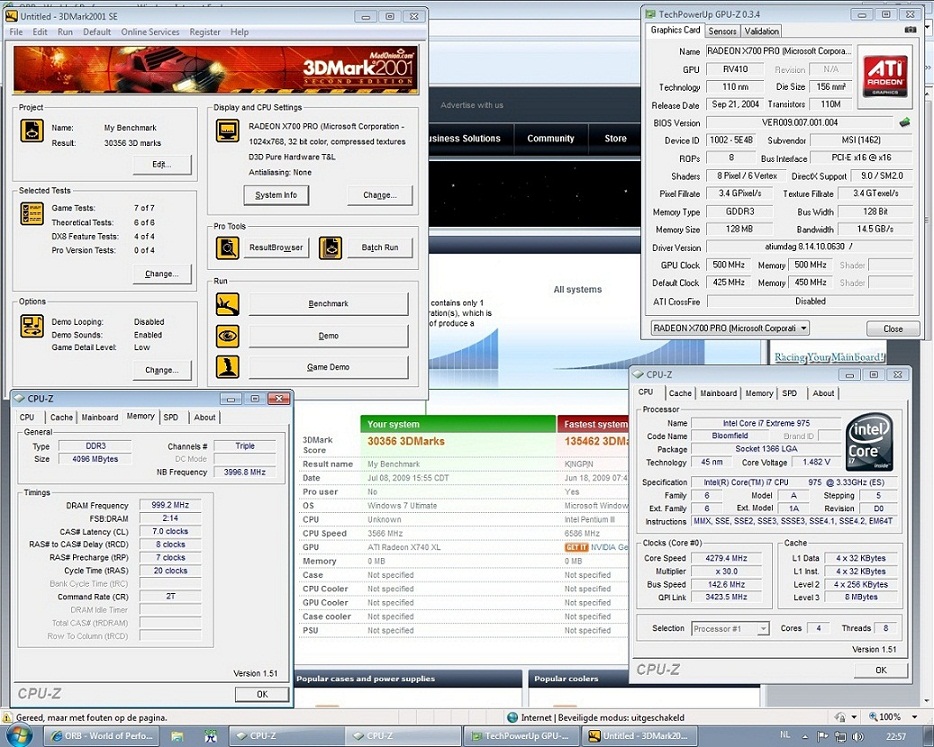934x747 pixels.
Task: Click the Demo button in Run section
Action: click(328, 336)
